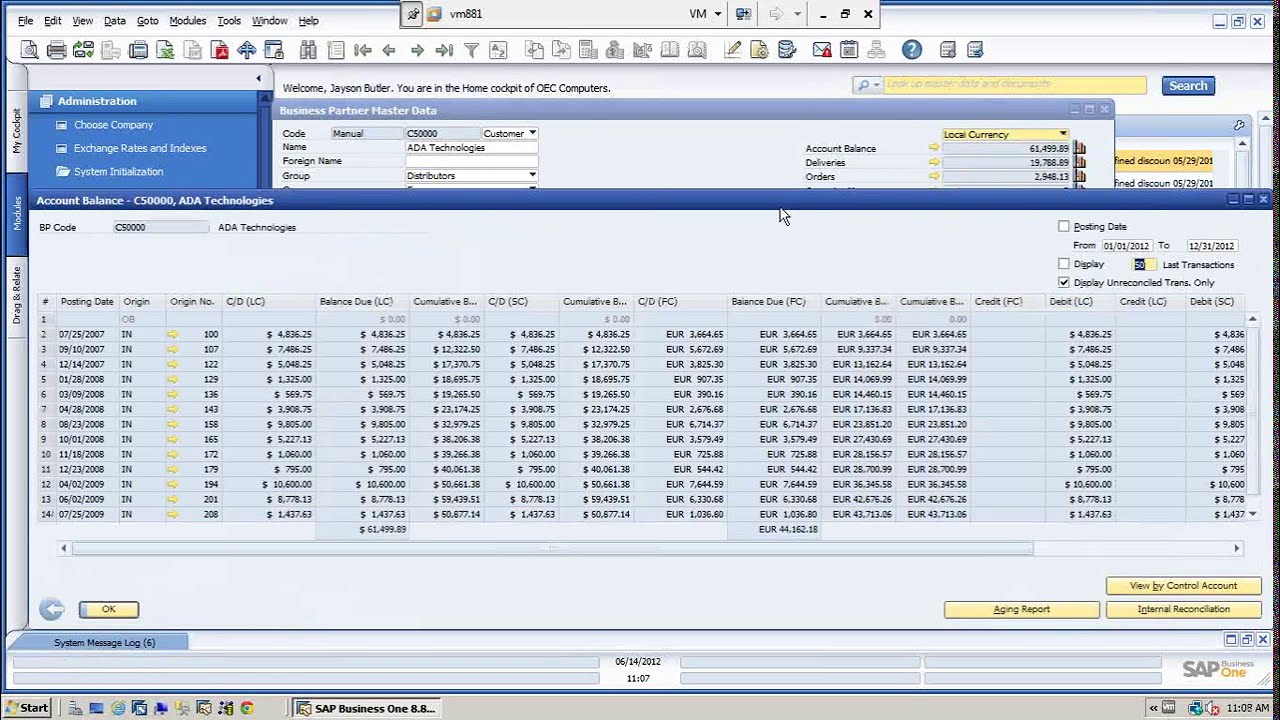Click the horizontal table scrollbar

click(552, 548)
